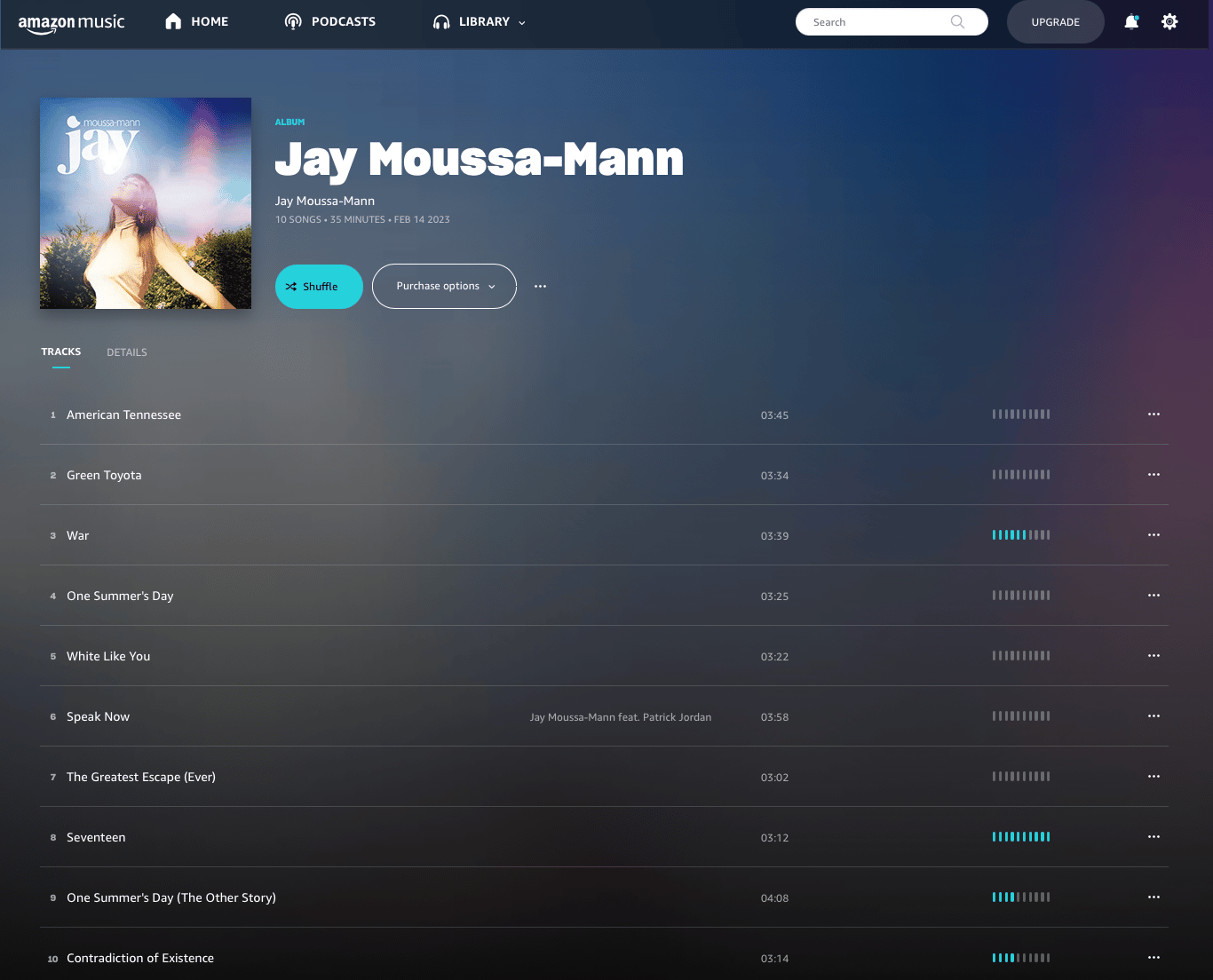Expand Purchase options dropdown
This screenshot has height=980, width=1213.
tap(444, 287)
